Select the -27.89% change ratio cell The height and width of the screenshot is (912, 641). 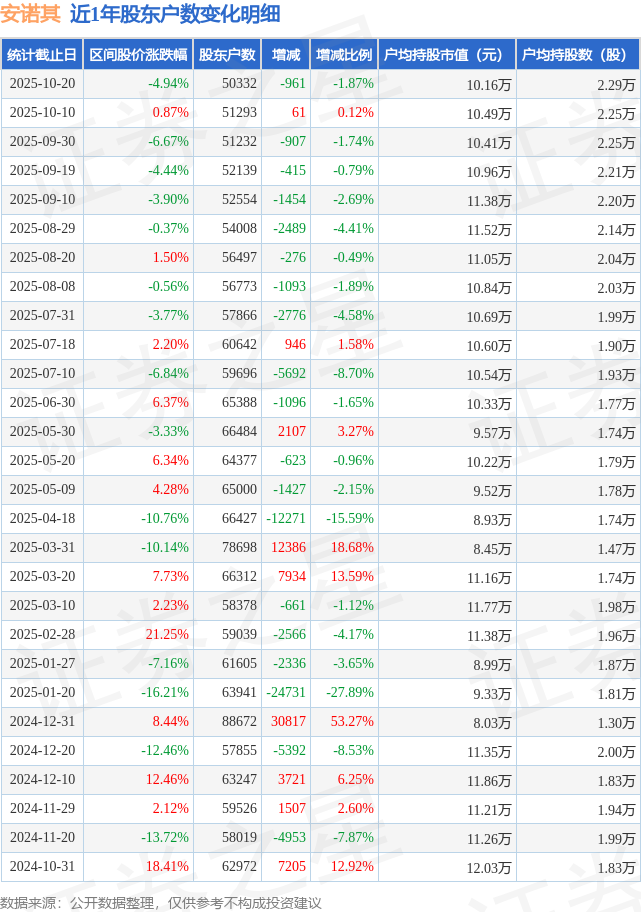348,693
